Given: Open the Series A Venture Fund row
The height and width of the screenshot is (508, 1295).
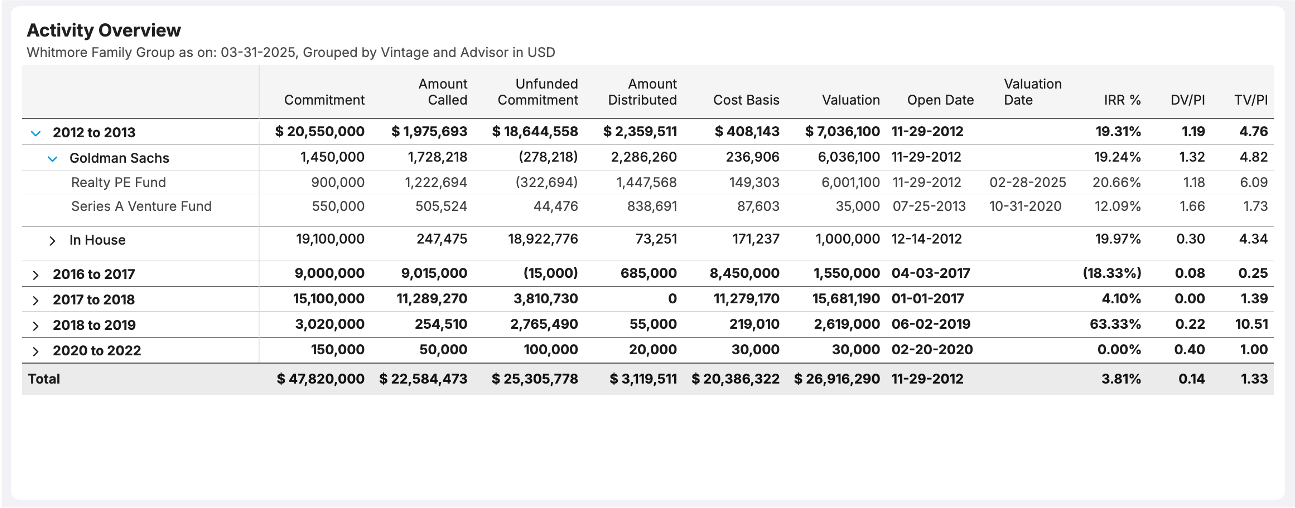Looking at the screenshot, I should click(141, 206).
